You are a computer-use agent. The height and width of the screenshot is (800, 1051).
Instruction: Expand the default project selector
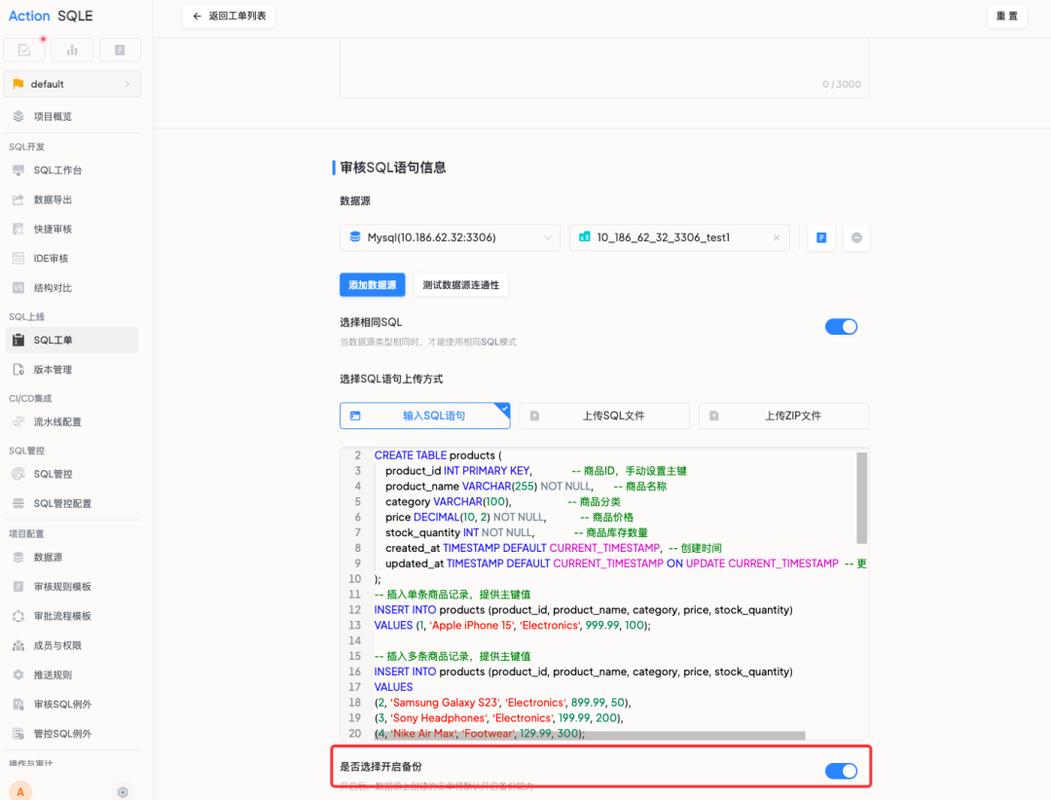[72, 85]
